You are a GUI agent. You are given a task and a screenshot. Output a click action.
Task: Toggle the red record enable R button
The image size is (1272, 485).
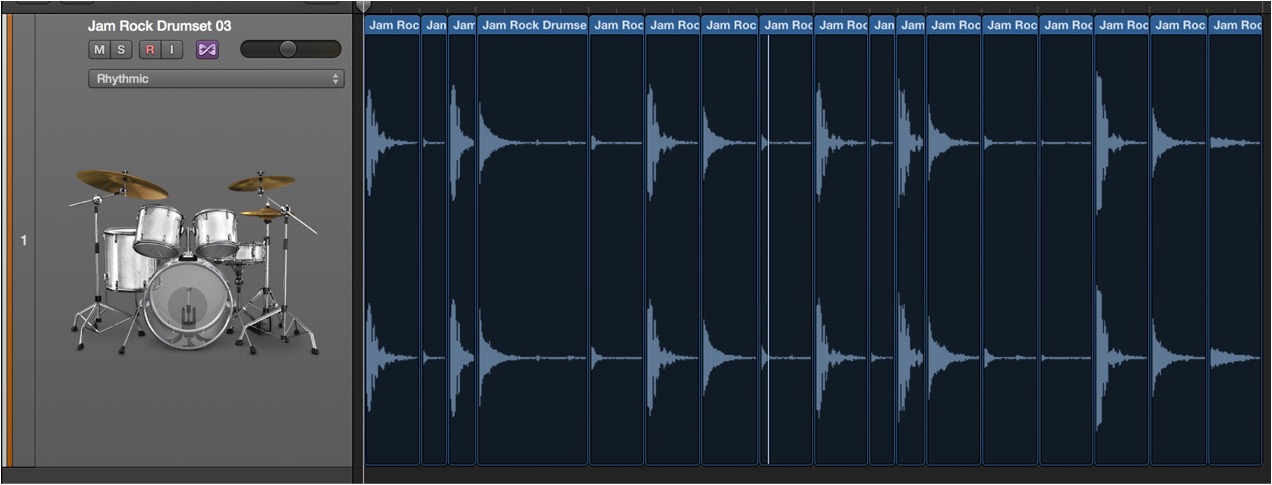coord(150,49)
